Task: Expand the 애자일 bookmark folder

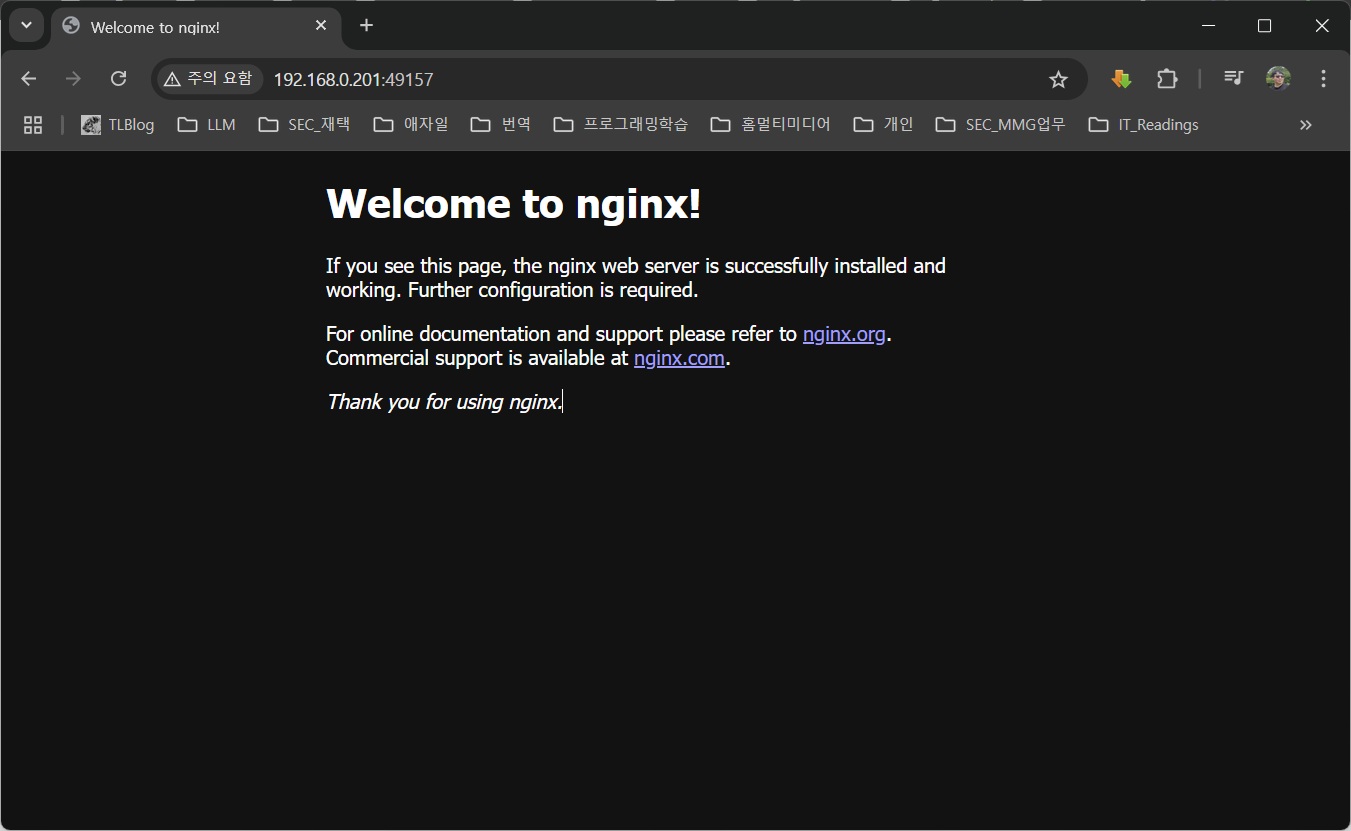Action: pos(411,125)
